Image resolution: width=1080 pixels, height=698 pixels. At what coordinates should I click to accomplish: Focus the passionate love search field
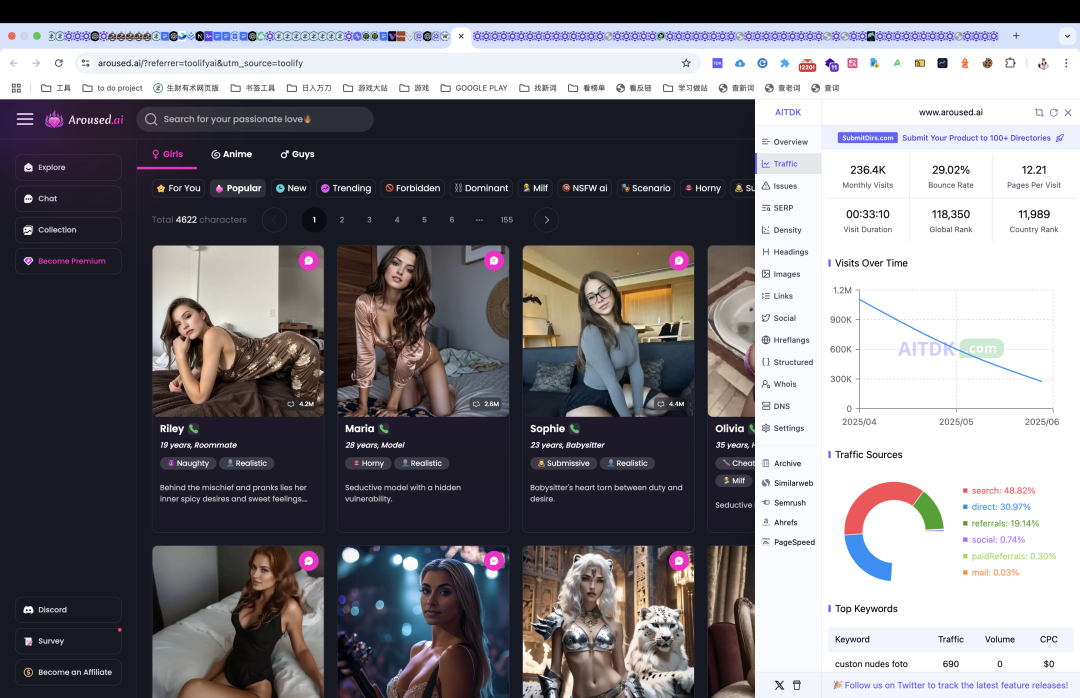(255, 119)
